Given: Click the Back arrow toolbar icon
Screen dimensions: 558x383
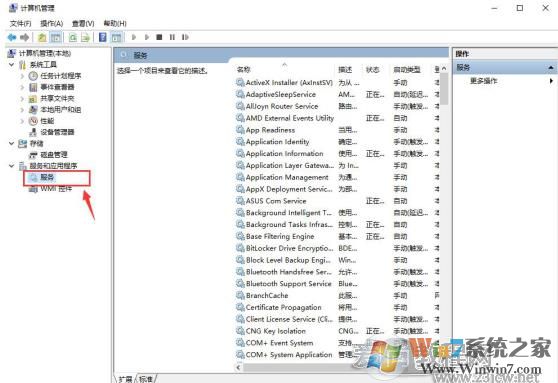Looking at the screenshot, I should (12, 37).
